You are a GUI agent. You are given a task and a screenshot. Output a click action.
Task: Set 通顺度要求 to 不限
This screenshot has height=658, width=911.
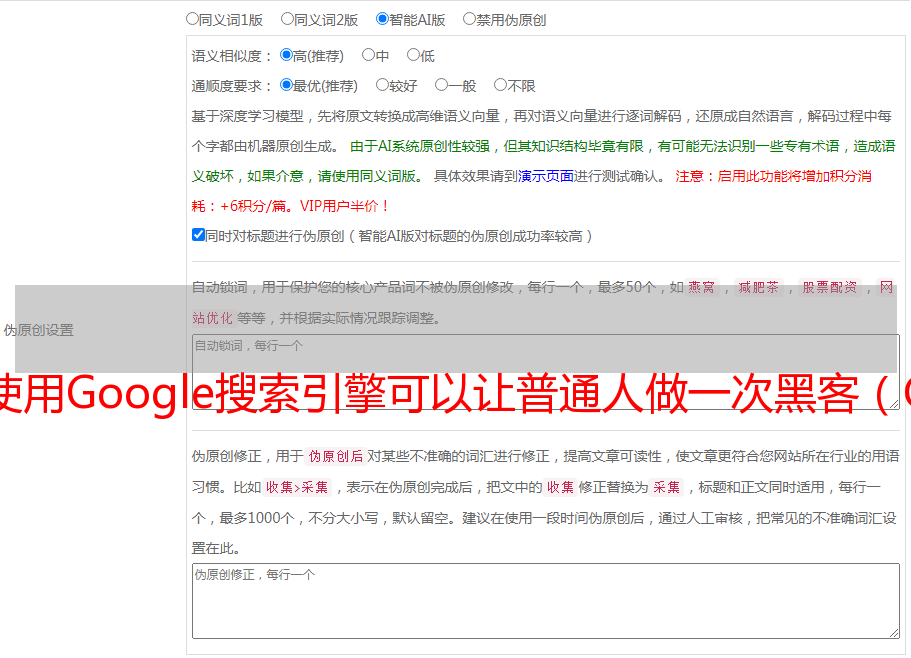click(x=500, y=85)
